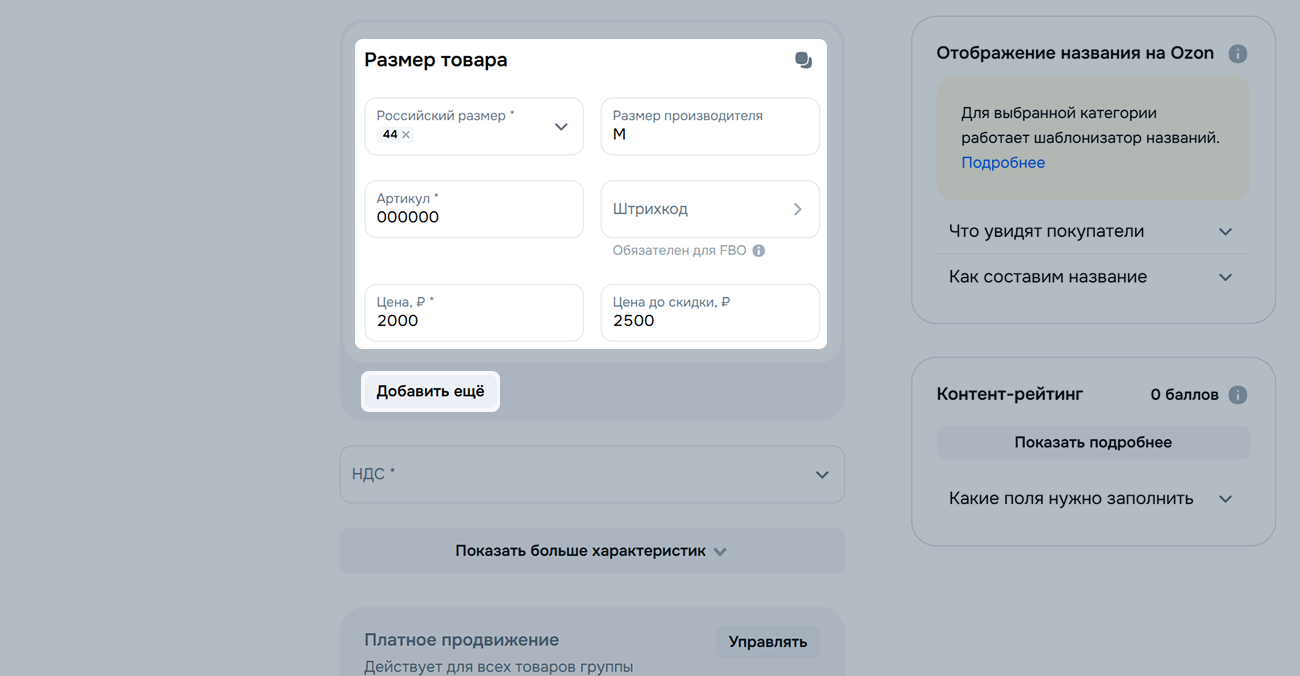Click the Управлять button
The image size is (1300, 676).
click(767, 642)
